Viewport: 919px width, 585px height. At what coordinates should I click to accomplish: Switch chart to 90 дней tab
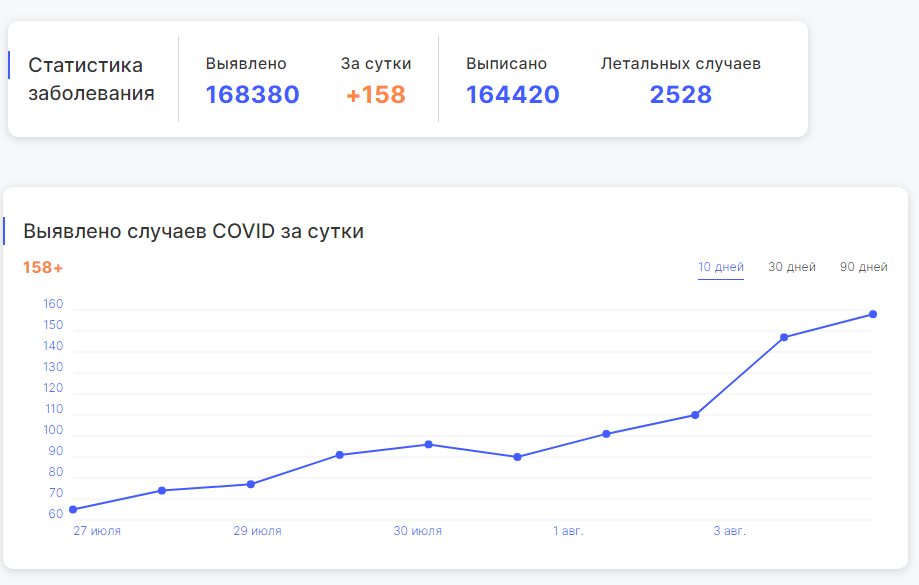863,267
